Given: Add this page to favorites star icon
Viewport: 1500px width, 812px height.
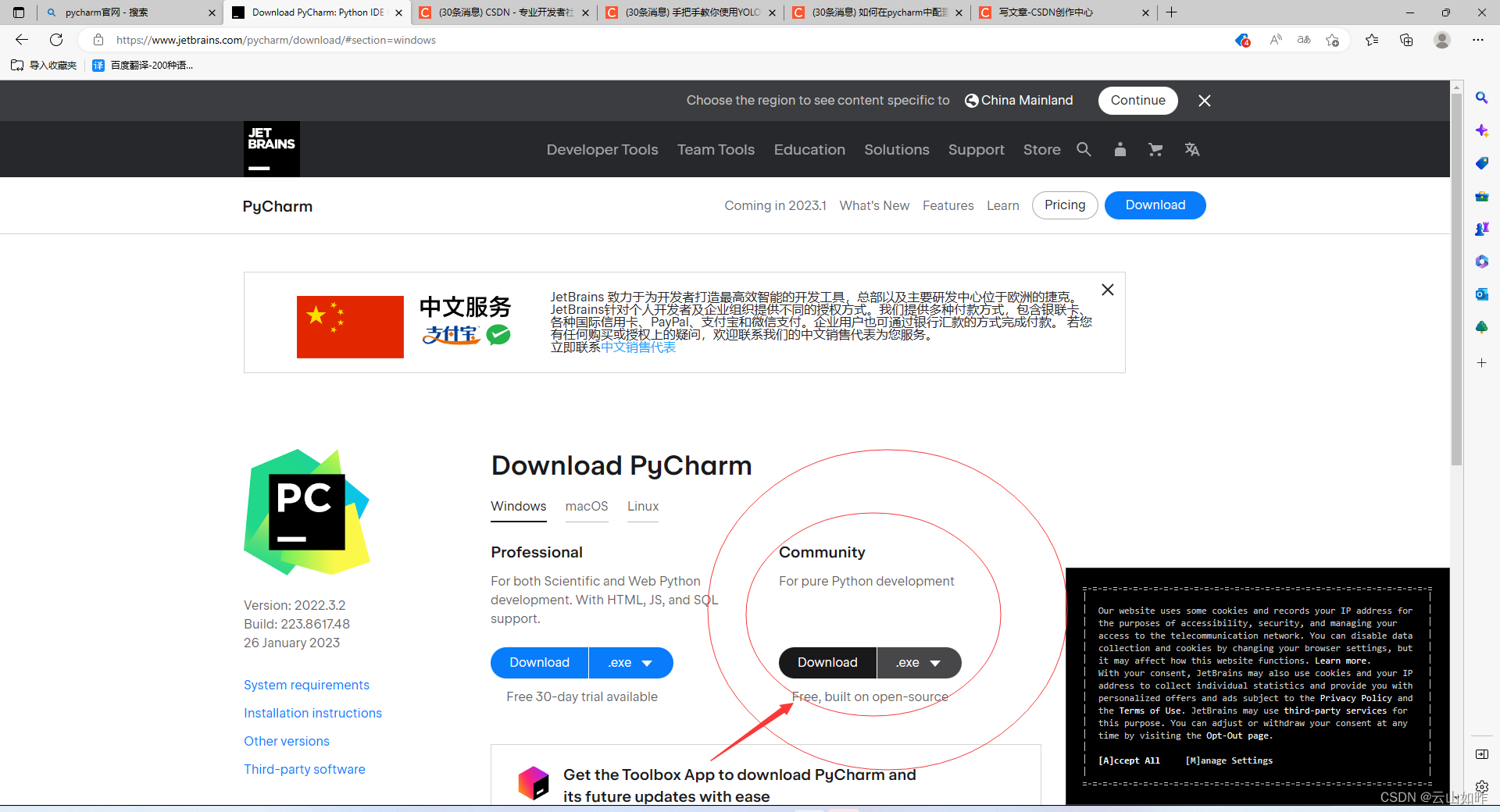Looking at the screenshot, I should [x=1333, y=40].
